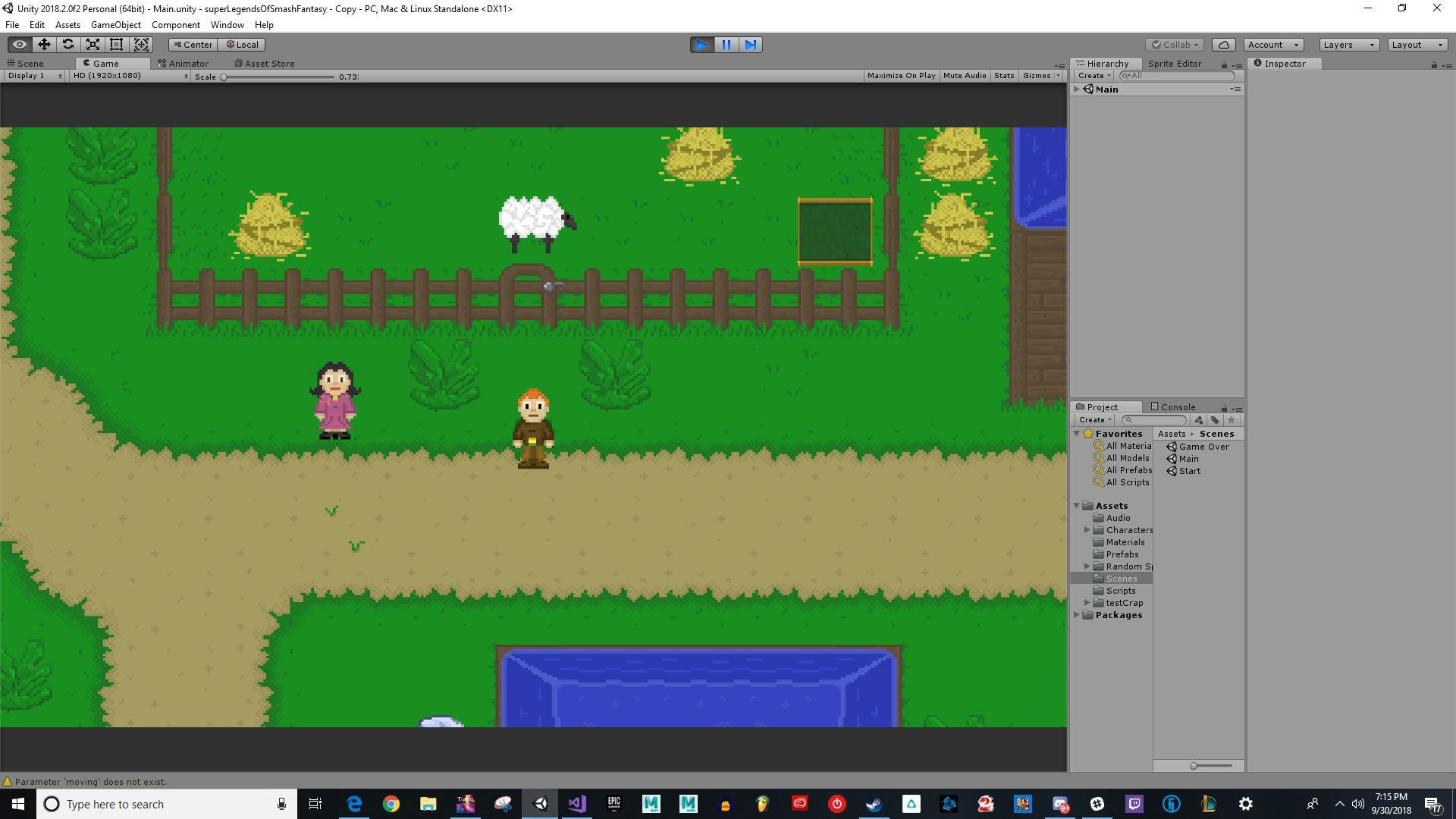Click the Hierarchy panel lock icon
This screenshot has width=1456, height=819.
tap(1224, 64)
